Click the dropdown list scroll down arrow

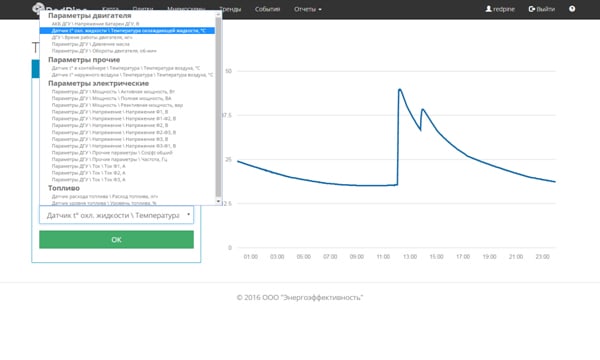click(218, 201)
